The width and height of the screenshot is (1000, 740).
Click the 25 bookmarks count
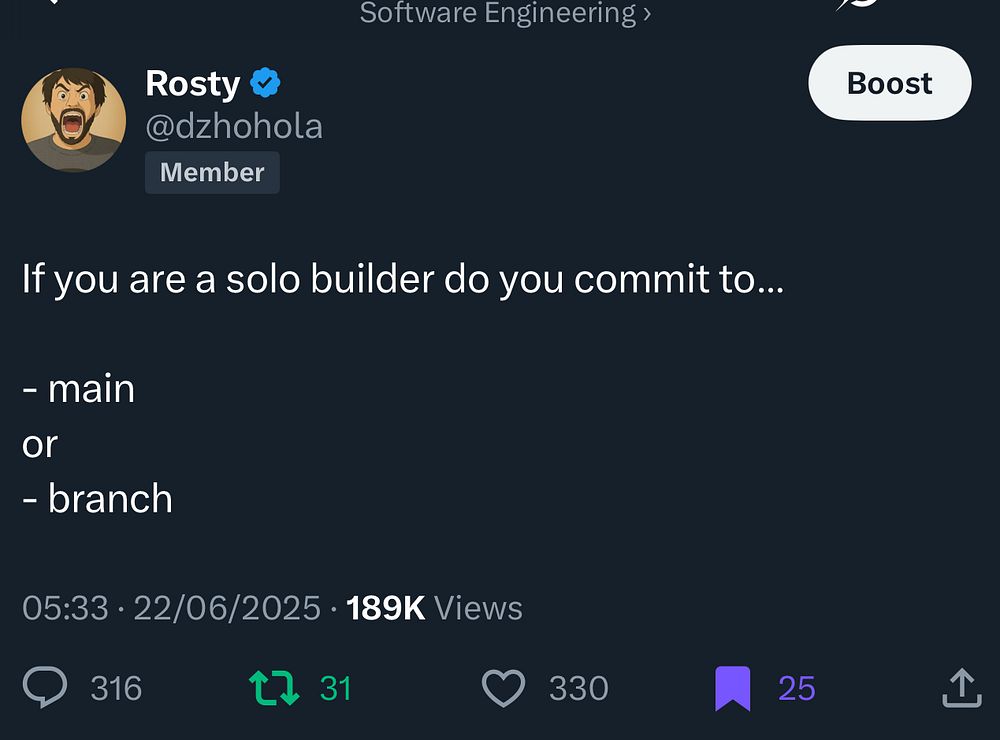797,688
